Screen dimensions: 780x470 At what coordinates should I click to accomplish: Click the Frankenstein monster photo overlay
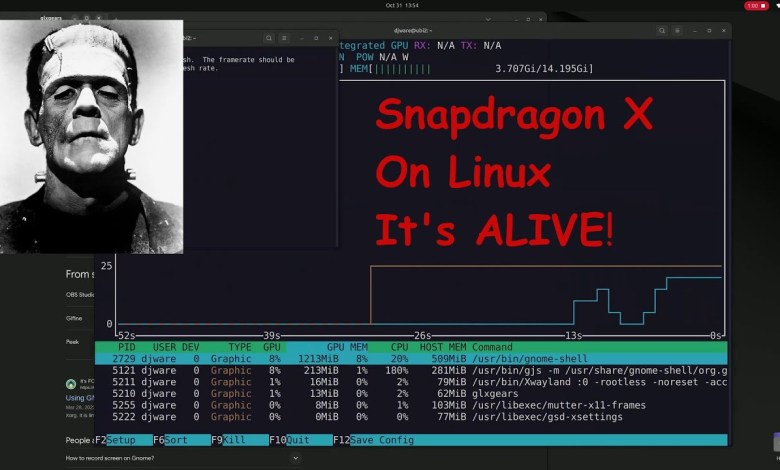(92, 137)
